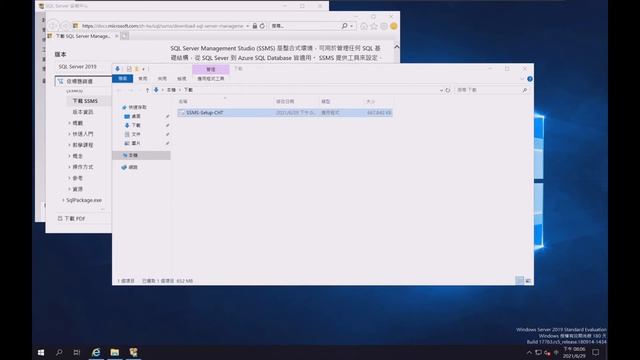Open taskbar Search magnifier
Screen dimensions: 640x360
(59, 352)
